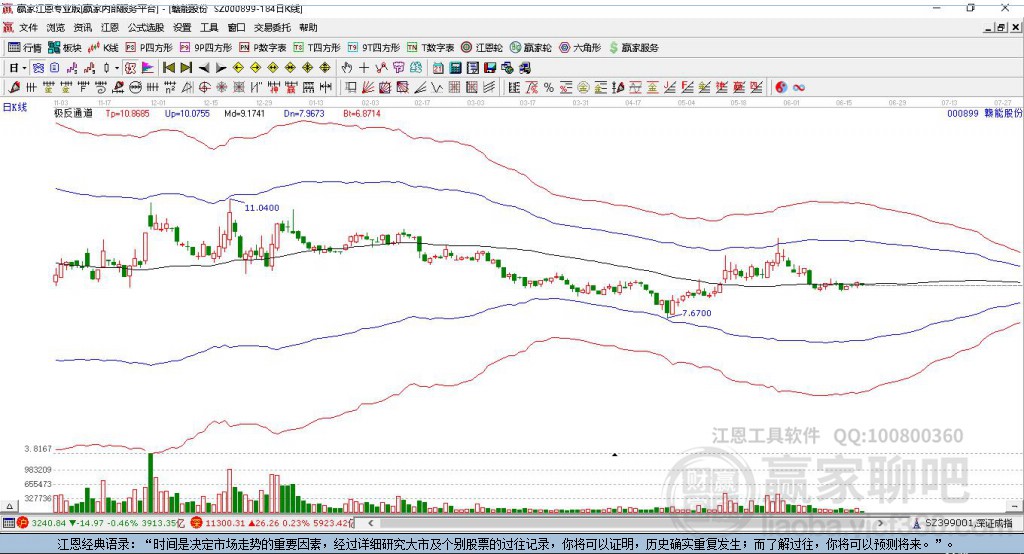This screenshot has height=554, width=1024.
Task: Click the black right arrow icon
Action: point(221,68)
